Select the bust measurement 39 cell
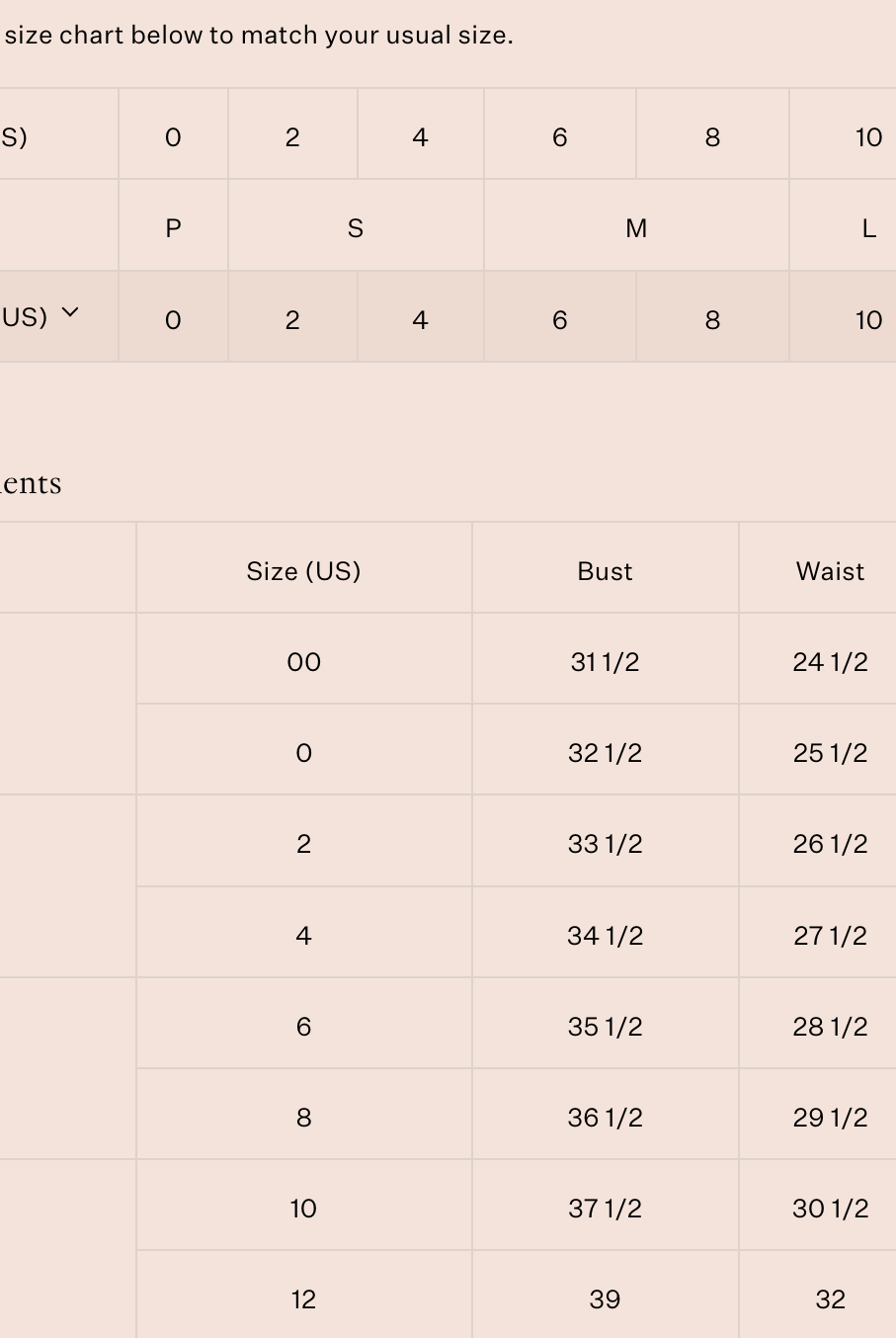The width and height of the screenshot is (896, 1338). (x=605, y=1299)
